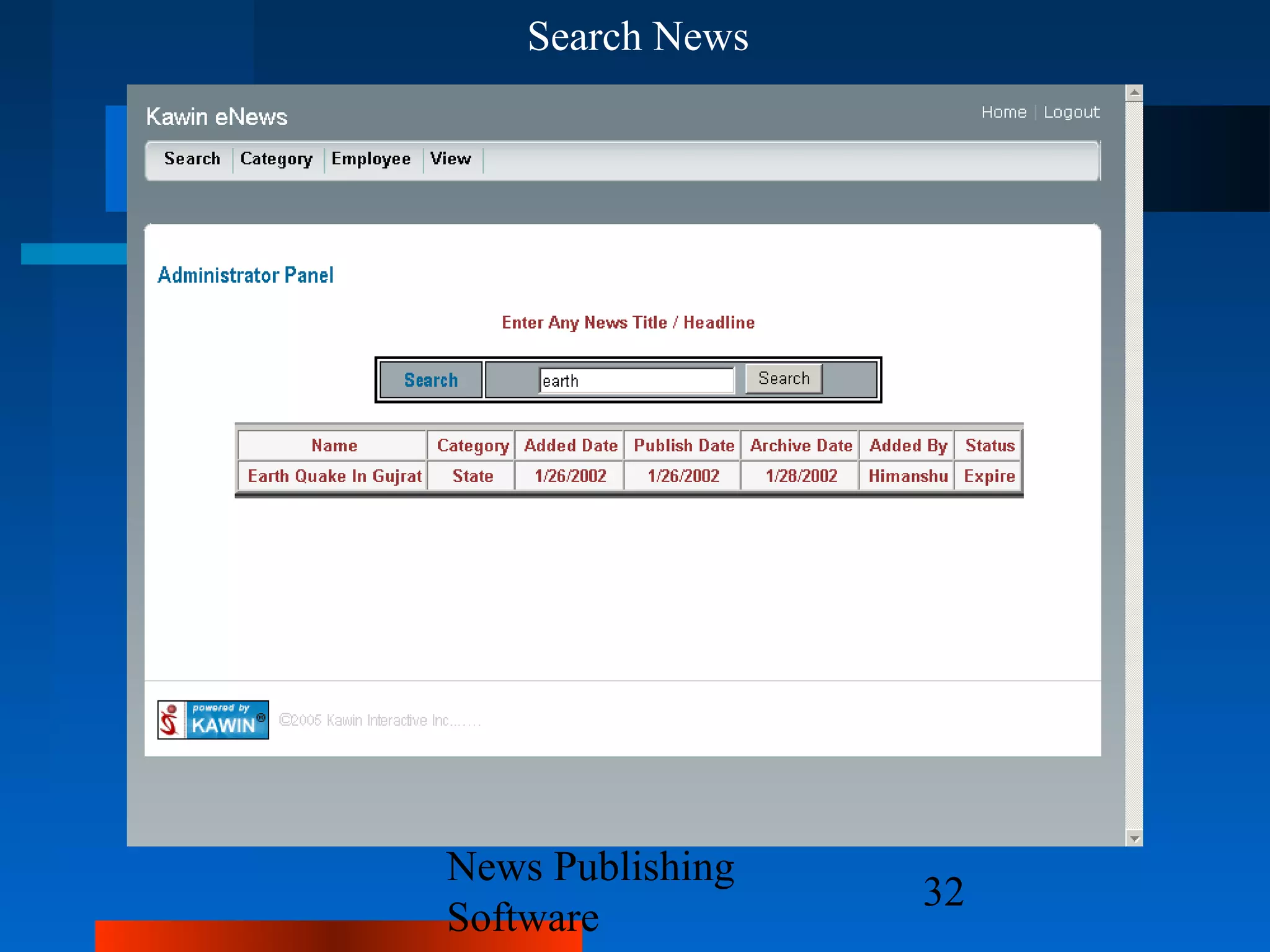Click the powered by Kawin logo
1270x952 pixels.
(x=213, y=720)
